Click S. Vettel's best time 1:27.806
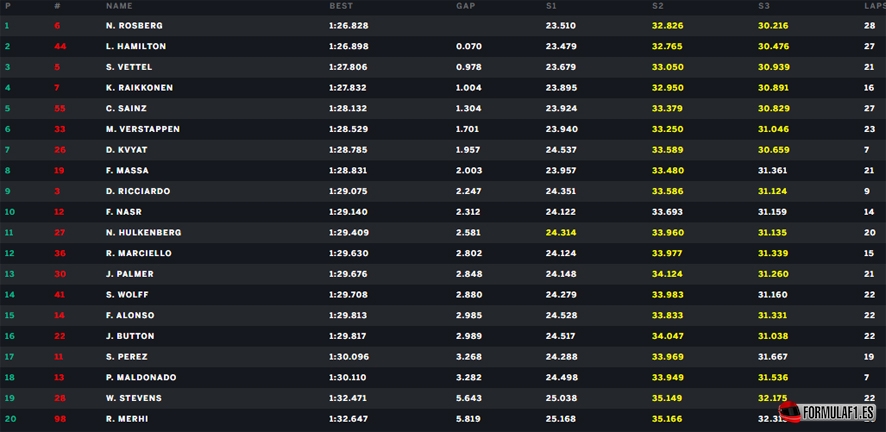 coord(348,67)
